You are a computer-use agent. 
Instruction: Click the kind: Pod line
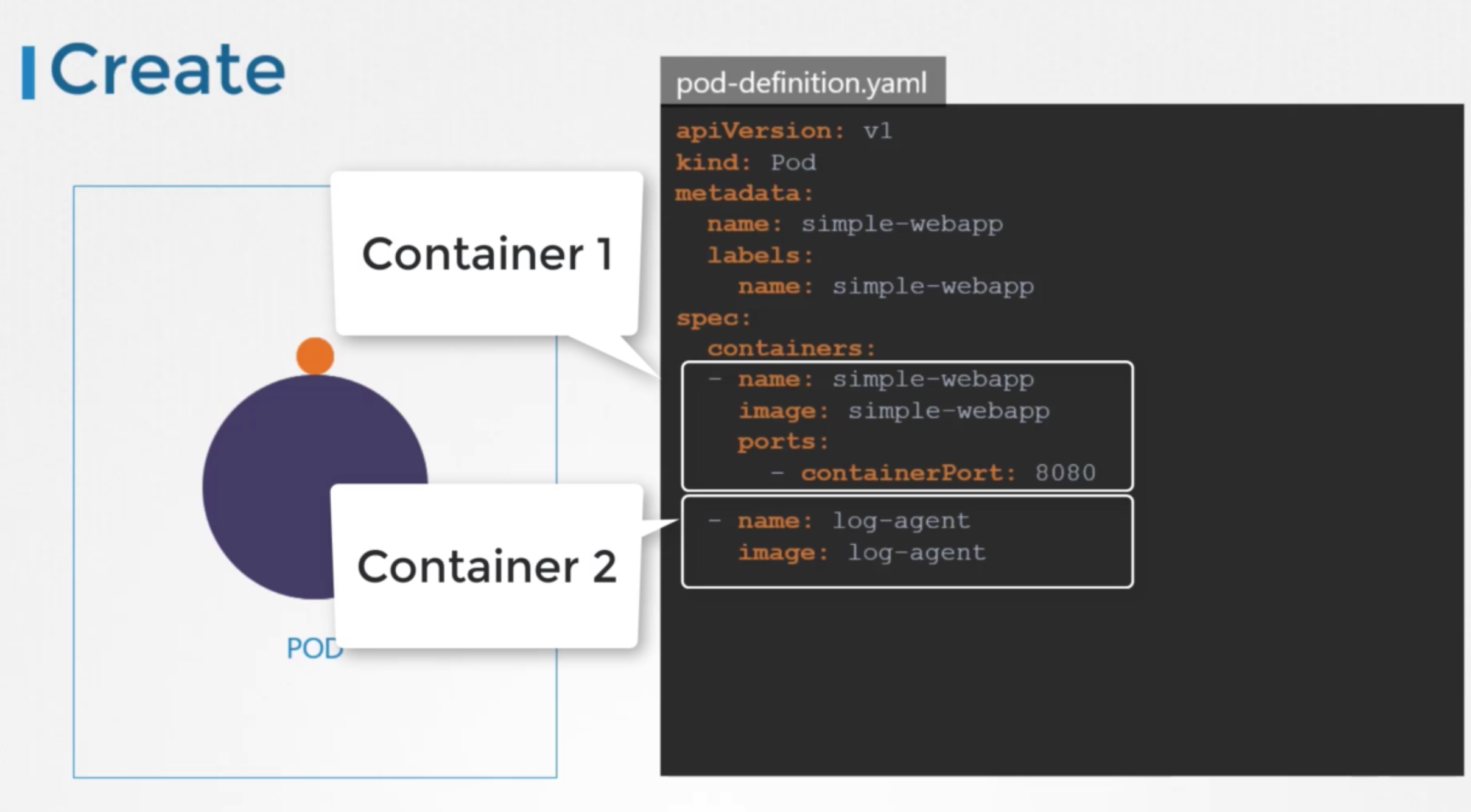[x=746, y=163]
